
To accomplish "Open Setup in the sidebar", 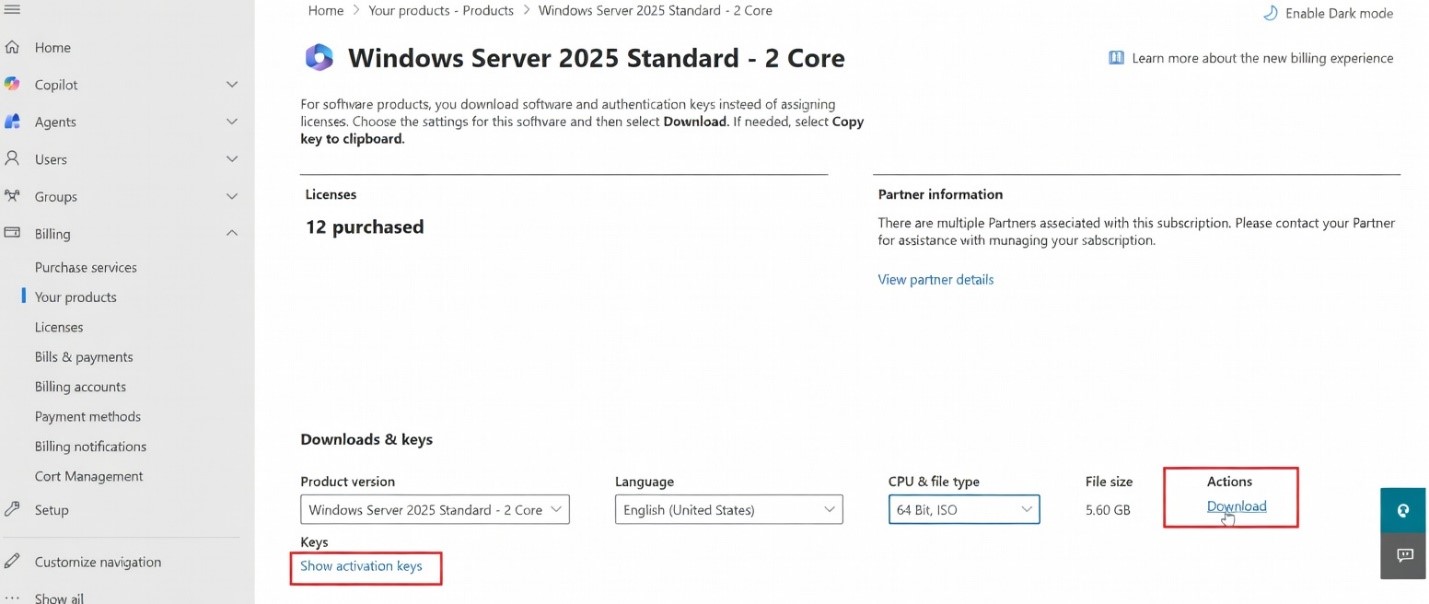I will [x=51, y=509].
